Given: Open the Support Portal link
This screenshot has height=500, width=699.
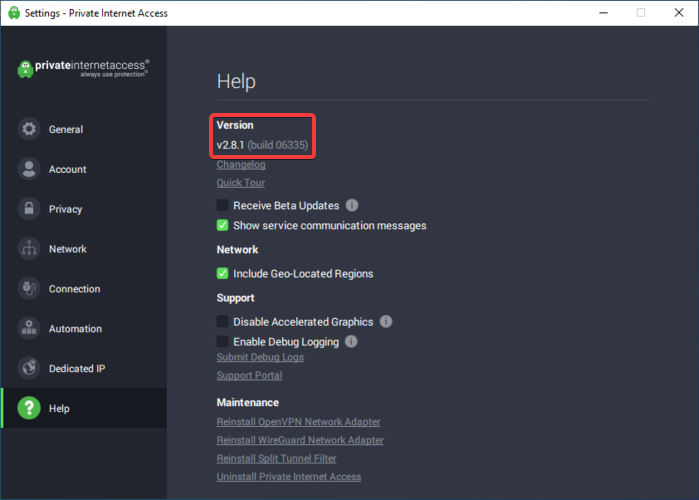Looking at the screenshot, I should pos(250,375).
